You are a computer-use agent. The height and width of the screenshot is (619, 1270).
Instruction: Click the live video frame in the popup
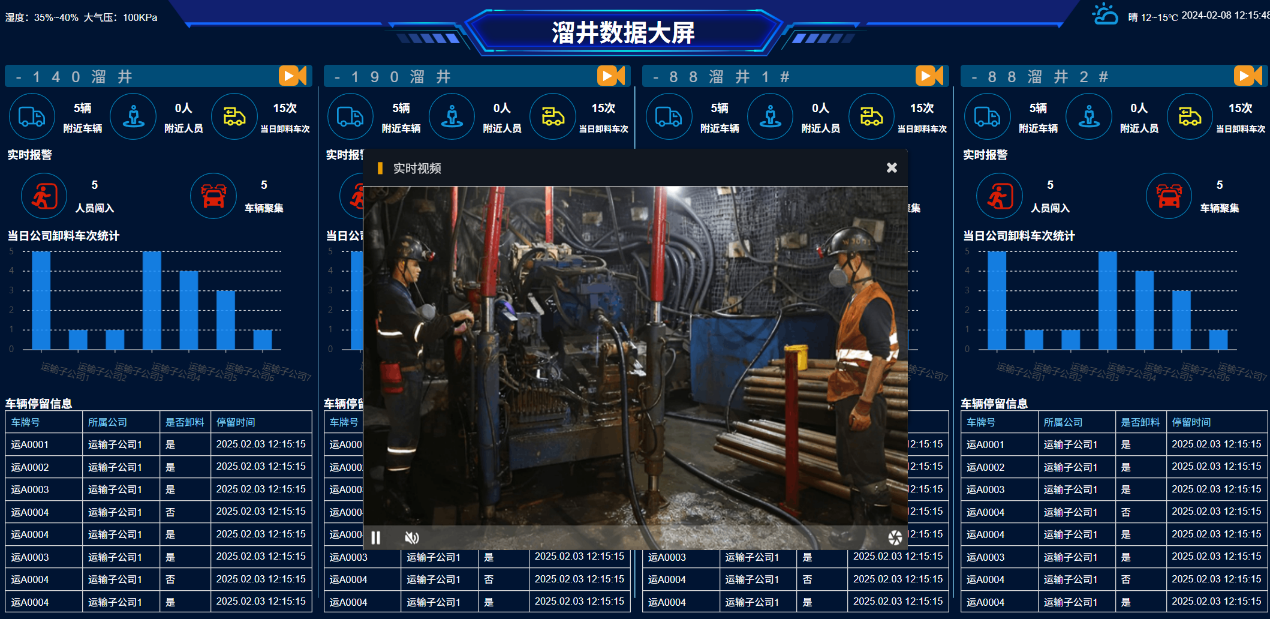click(635, 355)
